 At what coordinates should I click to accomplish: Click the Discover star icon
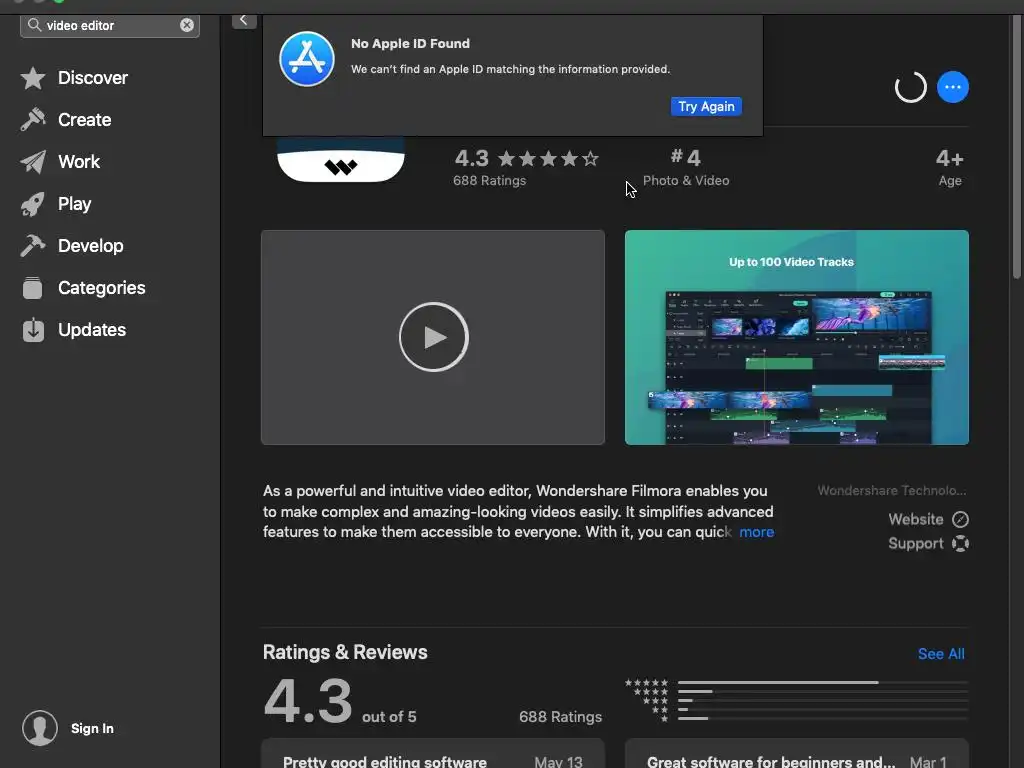click(33, 78)
